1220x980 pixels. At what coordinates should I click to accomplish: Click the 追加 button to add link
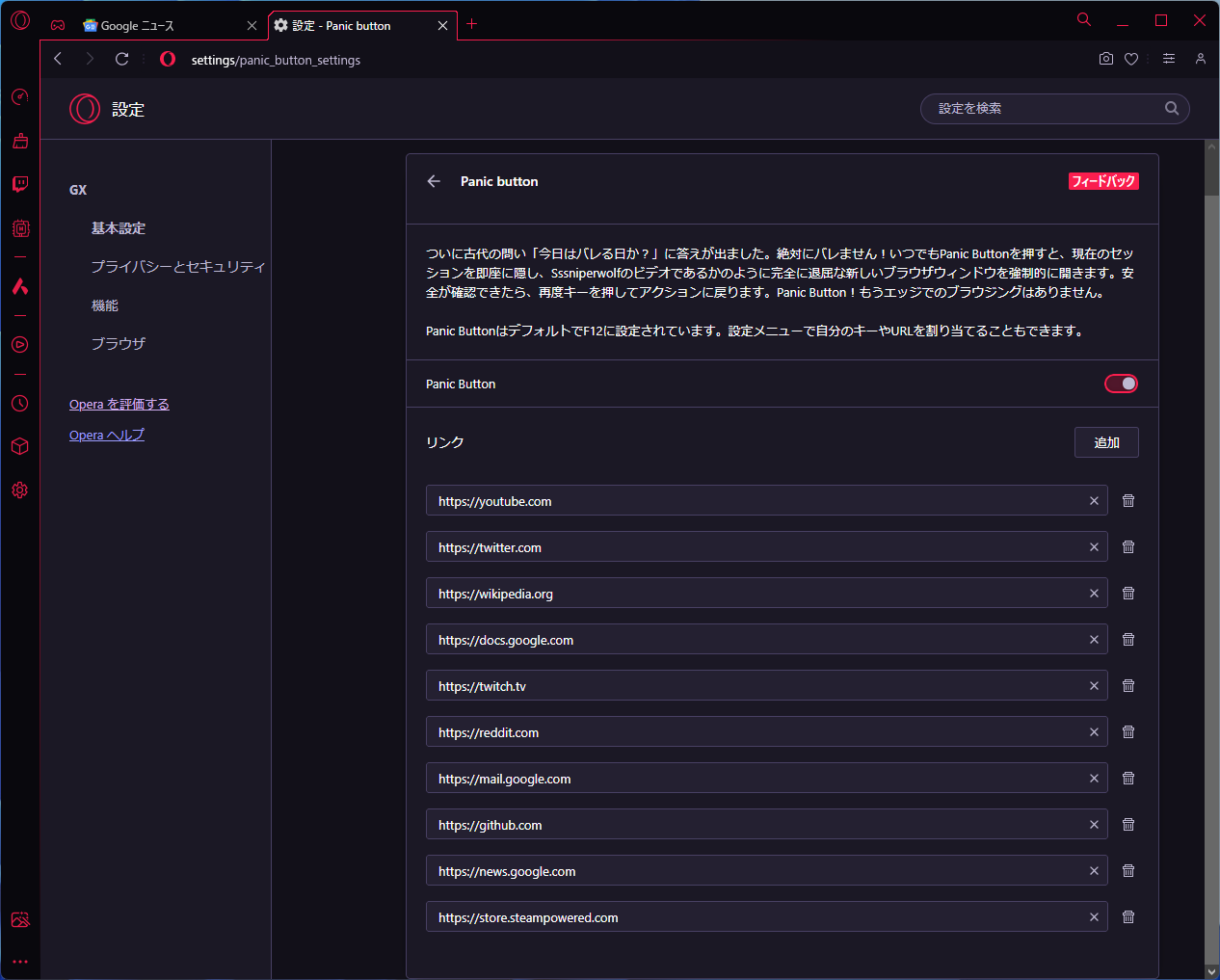pyautogui.click(x=1106, y=442)
